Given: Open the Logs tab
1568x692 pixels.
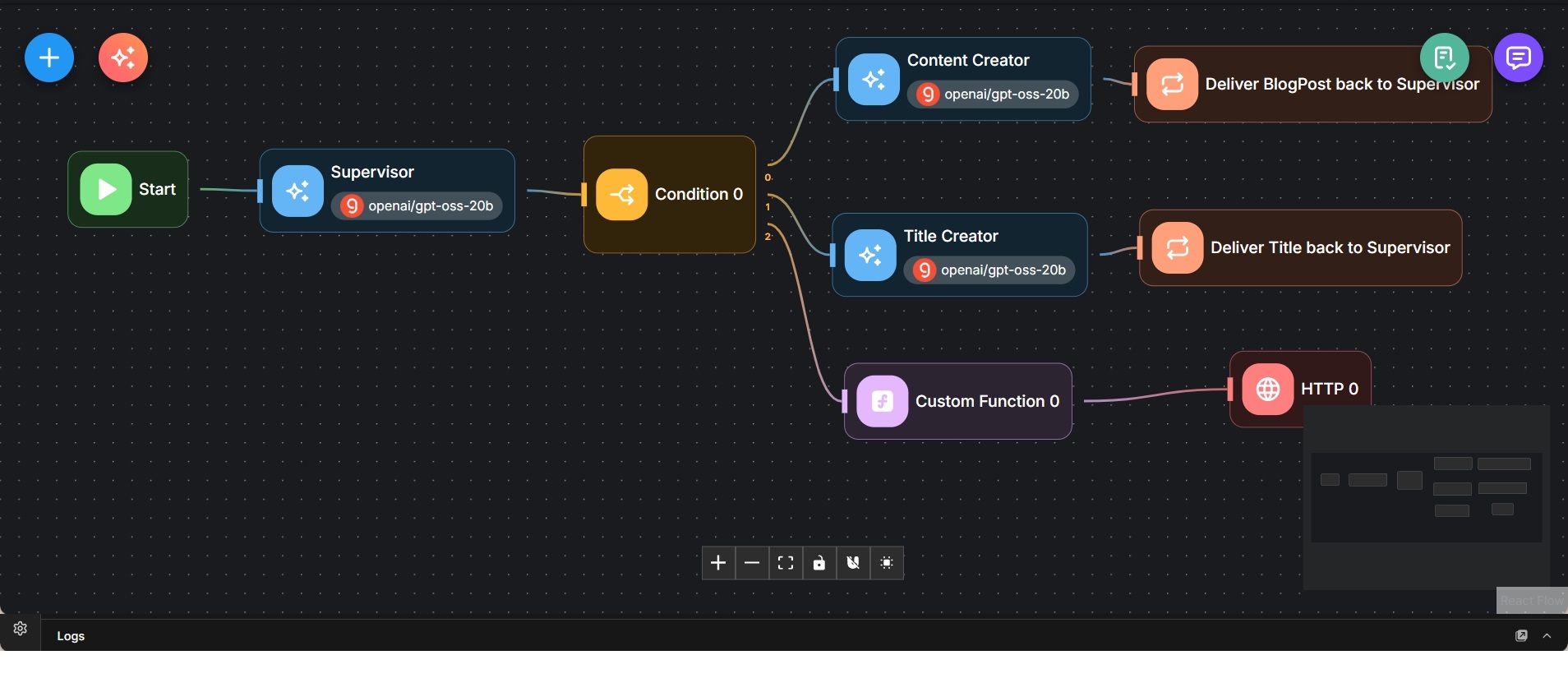Looking at the screenshot, I should [71, 636].
